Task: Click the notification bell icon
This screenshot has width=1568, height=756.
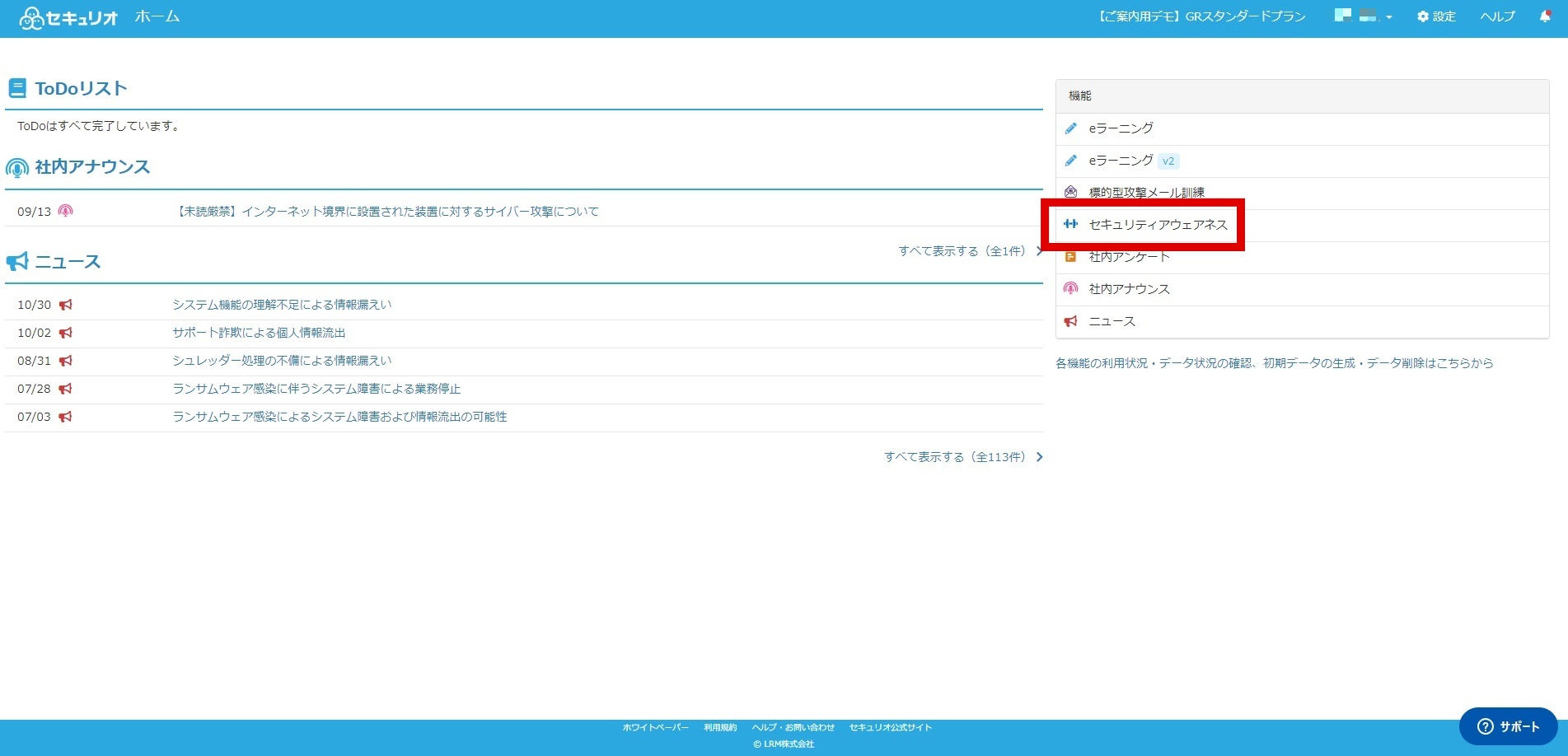Action: click(1545, 16)
